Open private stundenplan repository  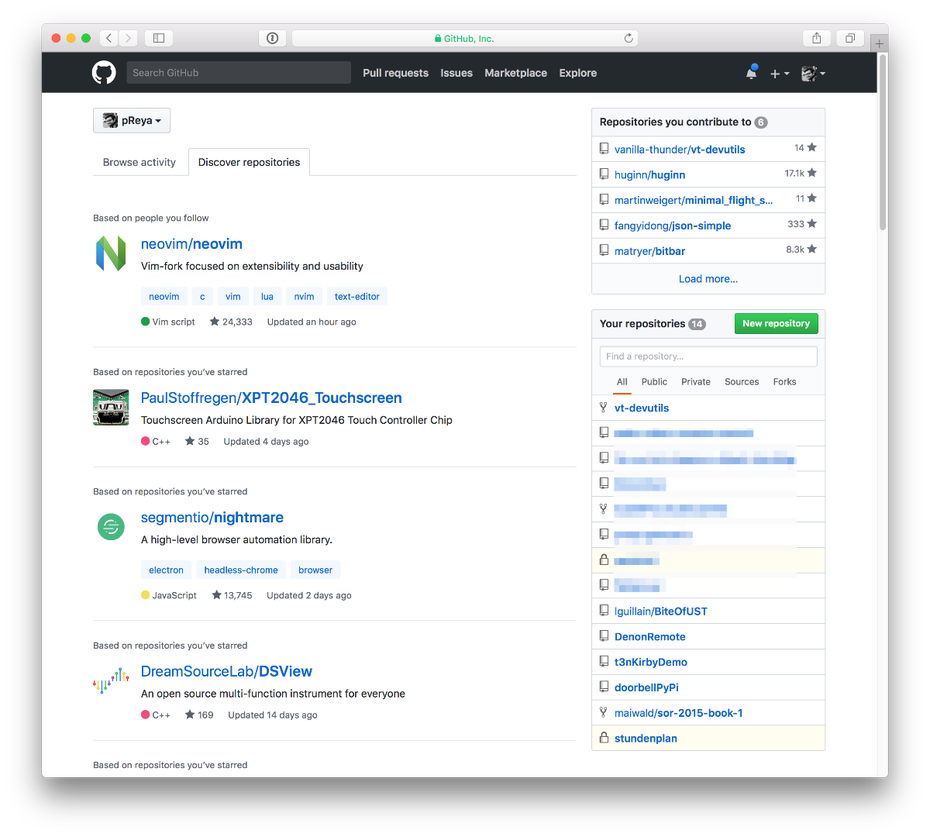pos(645,739)
